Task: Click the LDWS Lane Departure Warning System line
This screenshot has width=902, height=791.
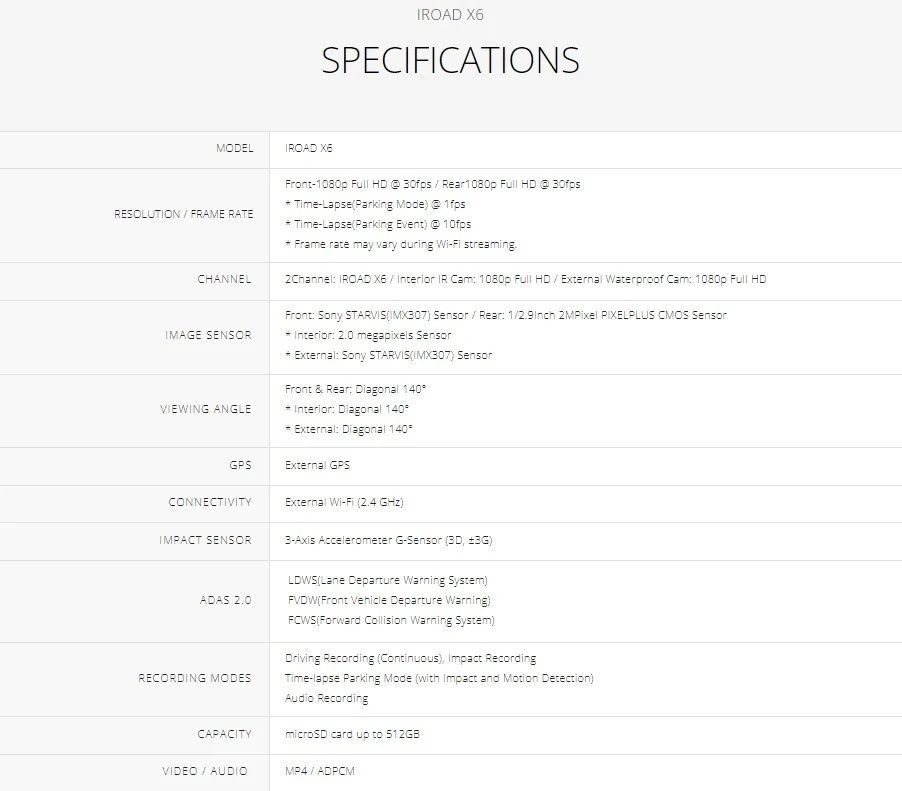Action: click(387, 580)
